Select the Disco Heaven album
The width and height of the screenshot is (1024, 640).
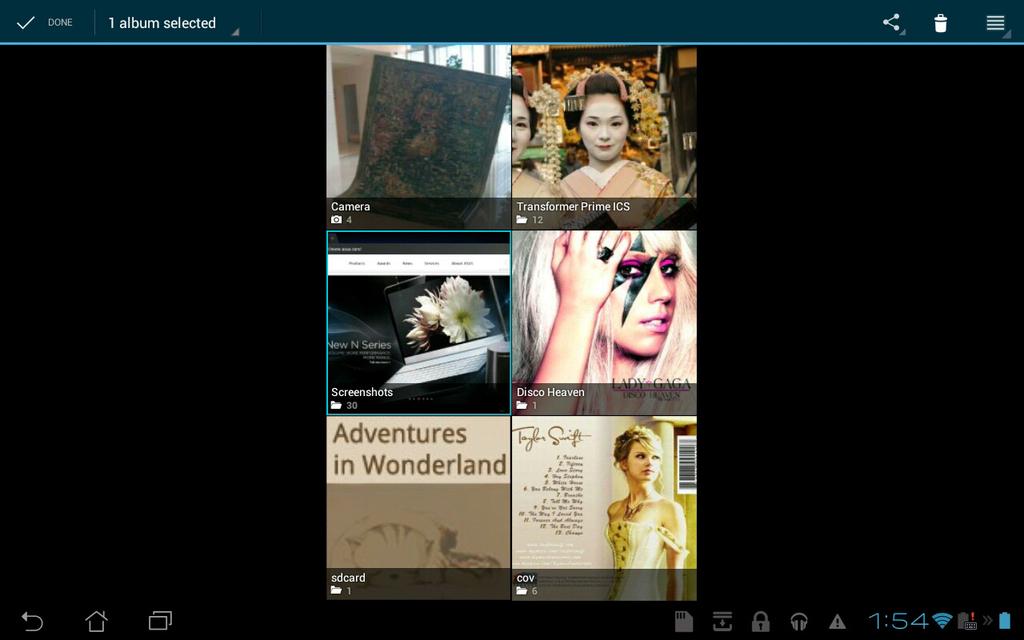pos(604,322)
